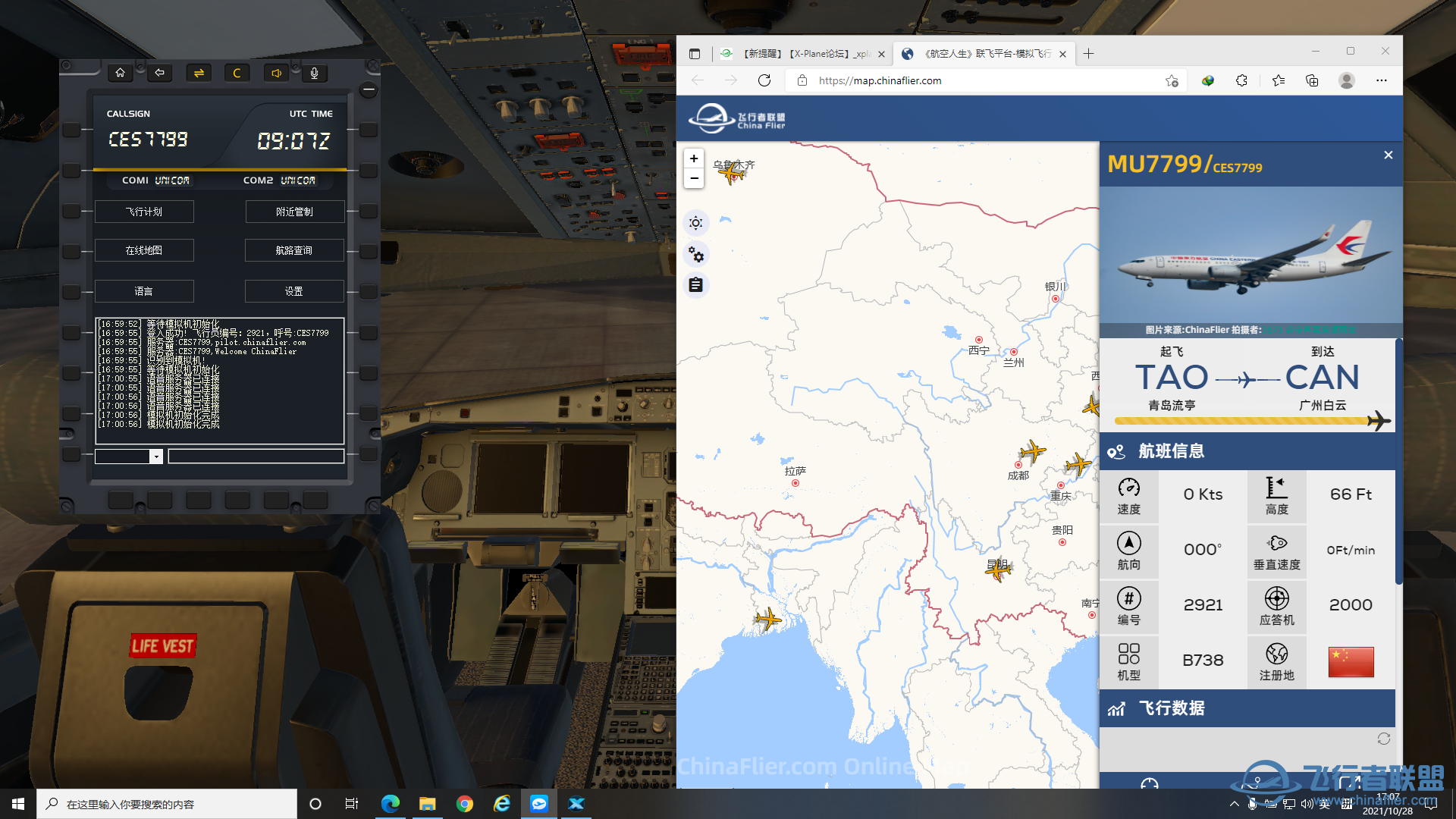The image size is (1456, 819).
Task: Collapse the 航班信息 section header
Action: pyautogui.click(x=1247, y=452)
